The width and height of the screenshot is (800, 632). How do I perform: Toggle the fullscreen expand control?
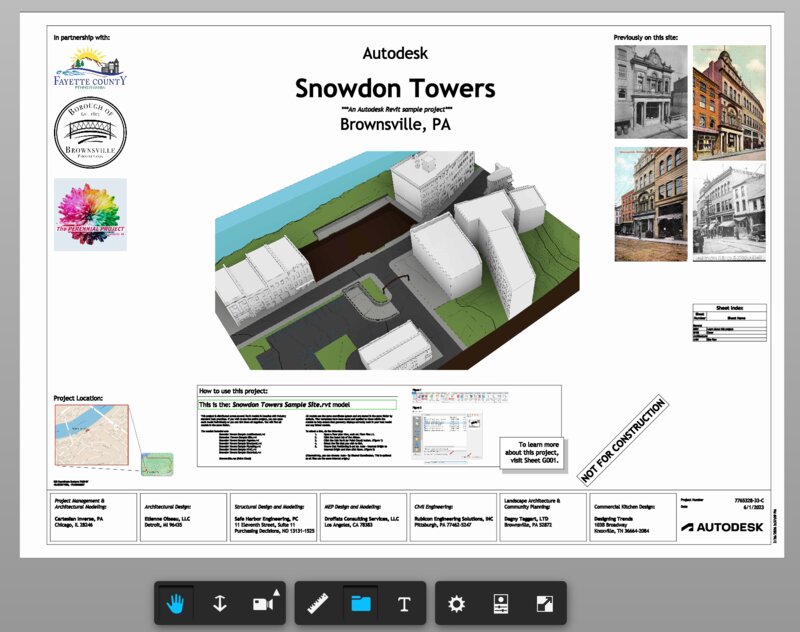(x=543, y=602)
